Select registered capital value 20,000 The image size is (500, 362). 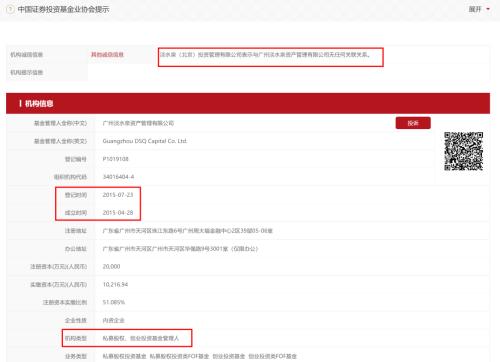pos(111,267)
